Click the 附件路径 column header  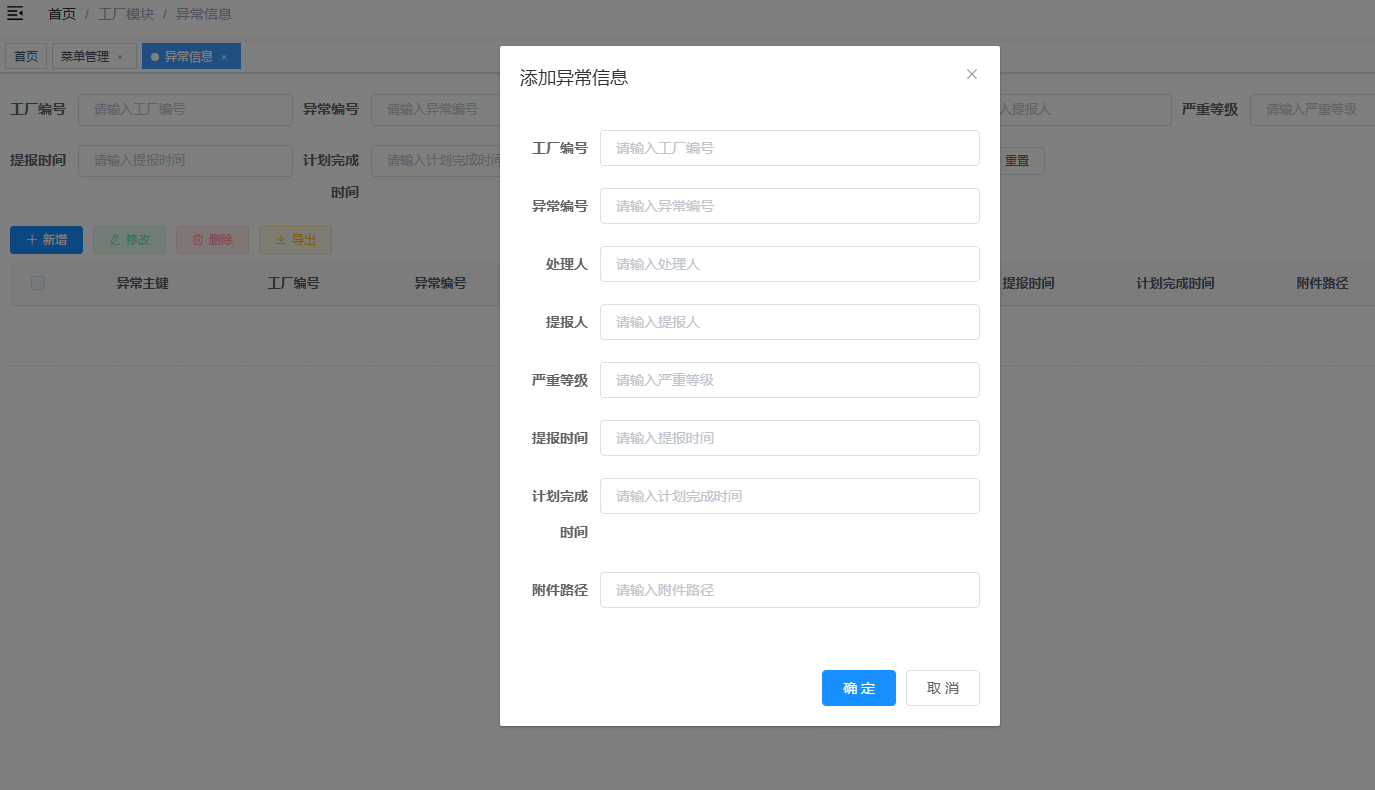(1322, 284)
